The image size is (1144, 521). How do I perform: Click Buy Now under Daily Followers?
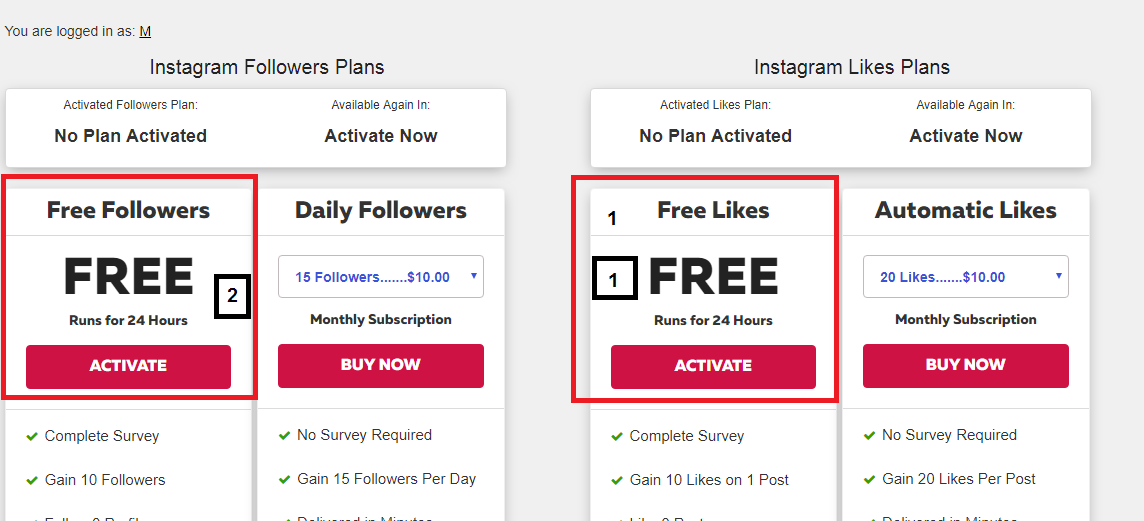(x=381, y=365)
